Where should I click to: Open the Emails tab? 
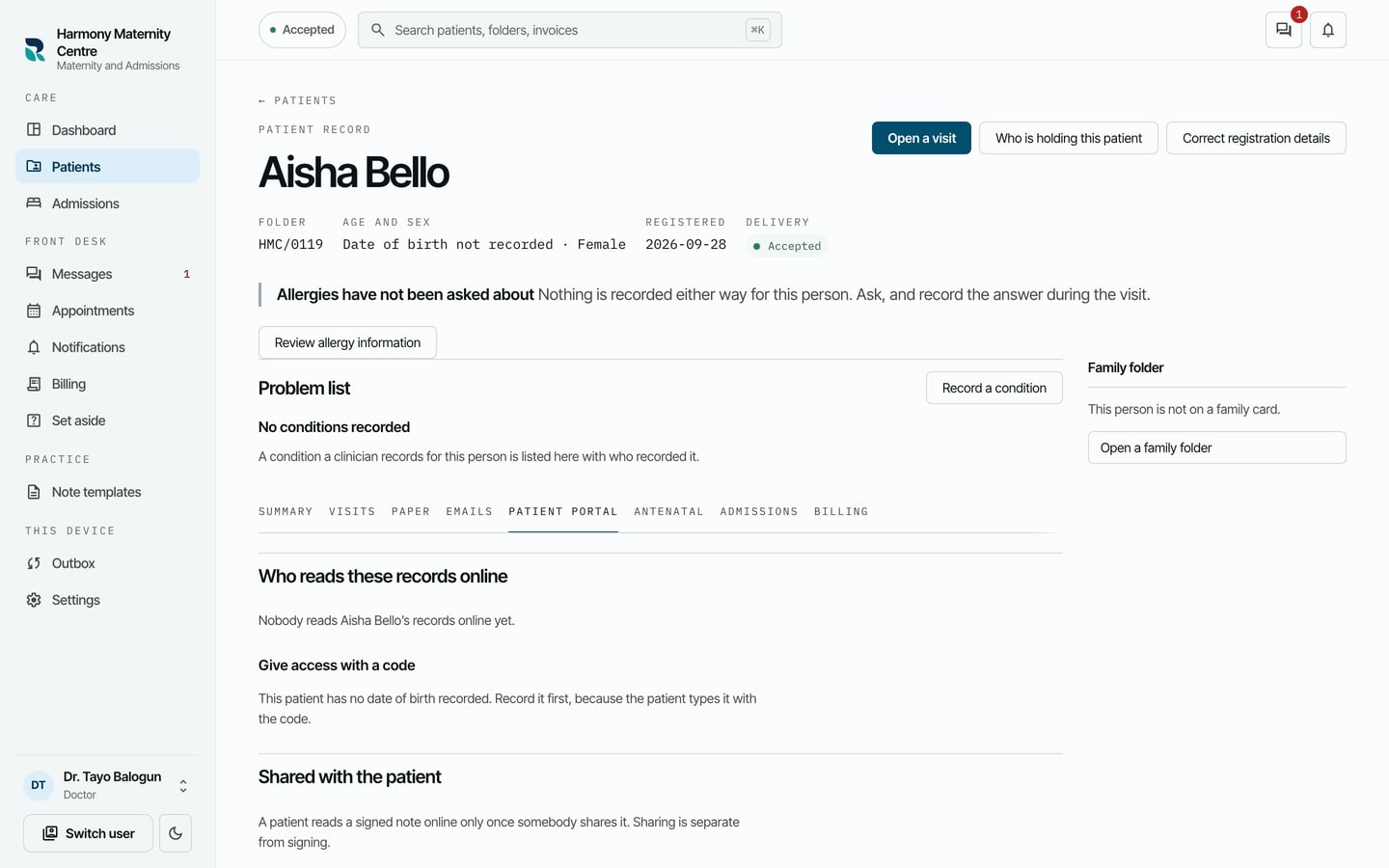[x=470, y=512]
